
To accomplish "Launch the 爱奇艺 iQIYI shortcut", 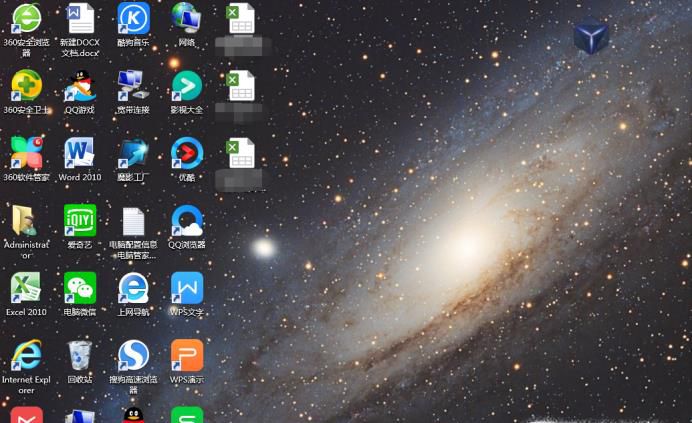I will [80, 220].
